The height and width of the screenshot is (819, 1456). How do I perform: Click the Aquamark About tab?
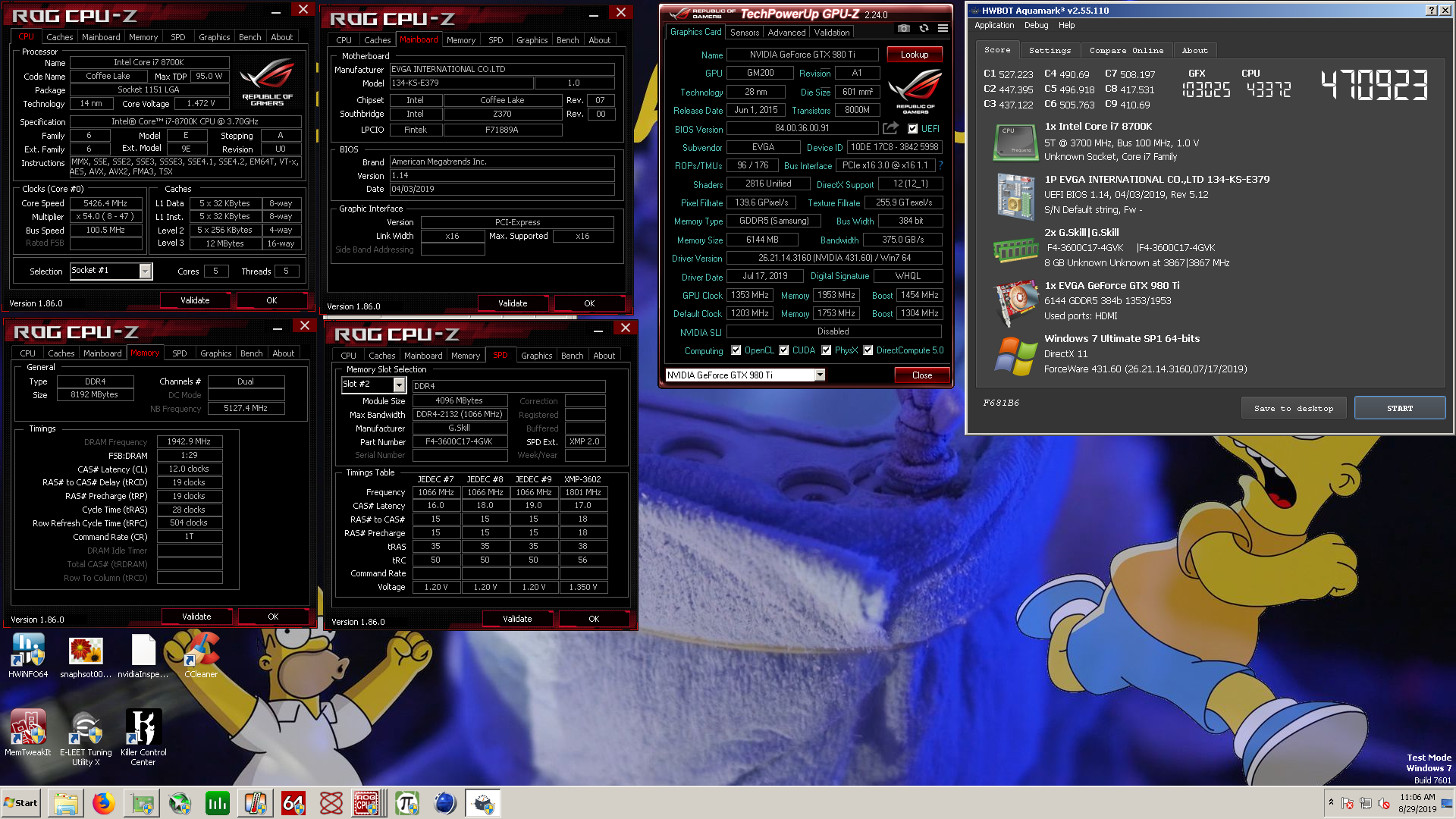coord(1194,50)
